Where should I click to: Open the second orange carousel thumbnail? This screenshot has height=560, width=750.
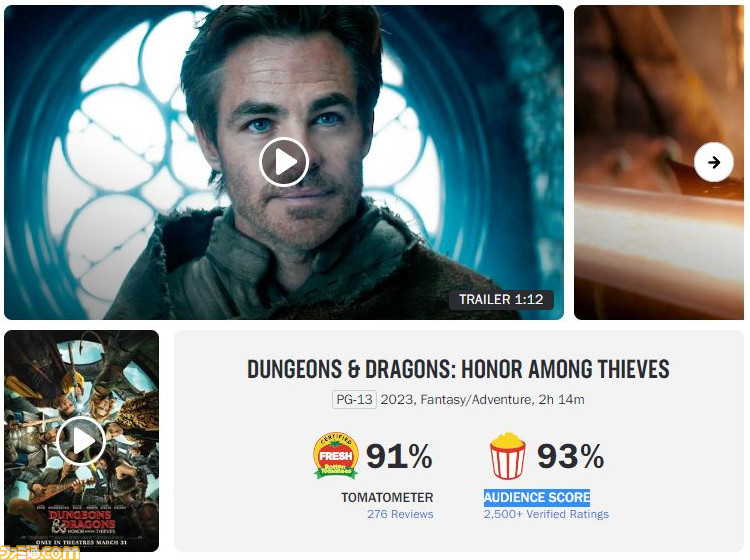point(659,162)
